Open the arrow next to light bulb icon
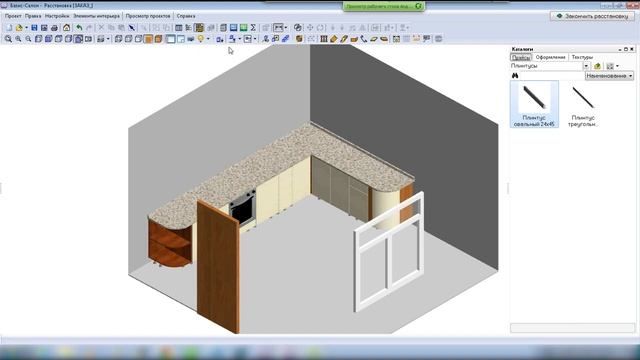This screenshot has height=360, width=640. coord(208,39)
